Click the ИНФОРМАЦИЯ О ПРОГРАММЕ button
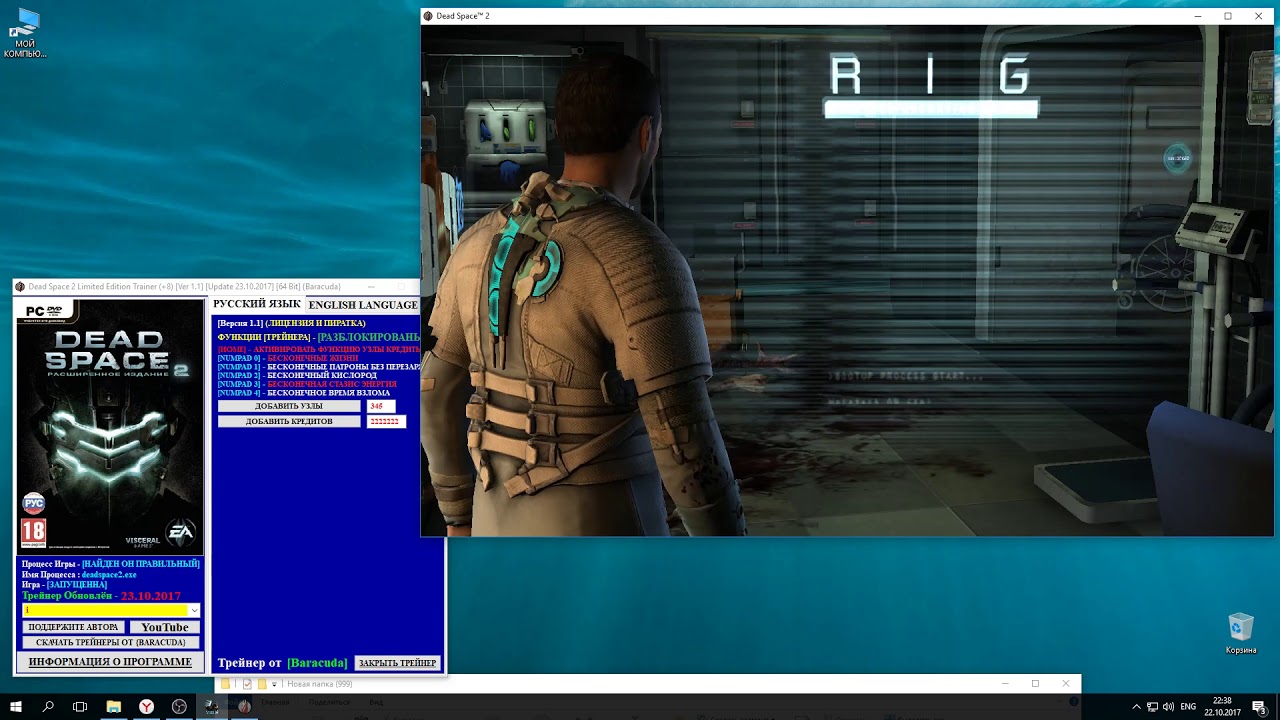The width and height of the screenshot is (1280, 720). (x=110, y=662)
